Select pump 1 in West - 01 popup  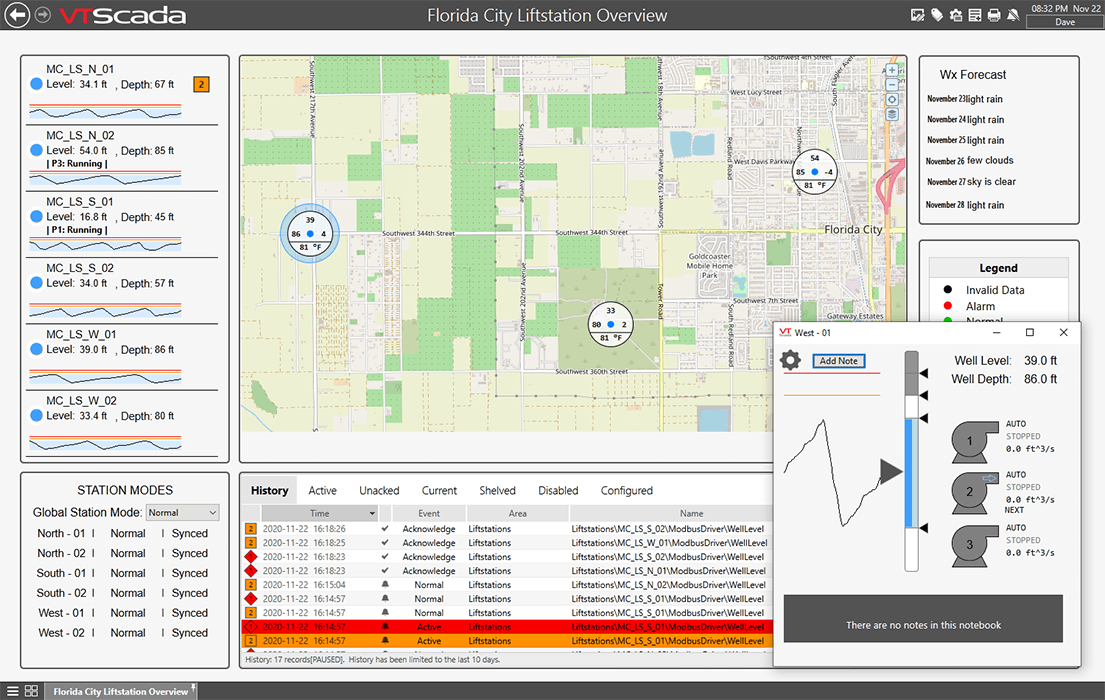click(x=974, y=441)
